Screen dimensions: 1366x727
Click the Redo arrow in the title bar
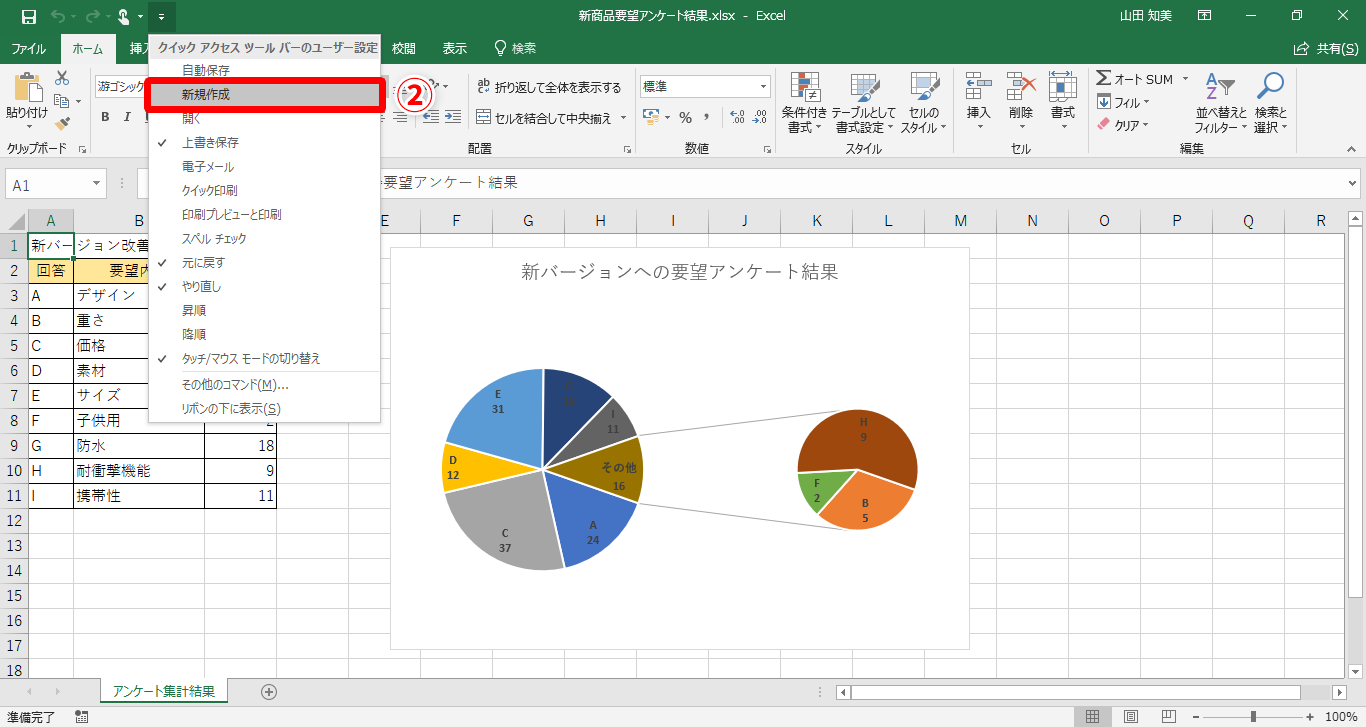pyautogui.click(x=91, y=16)
